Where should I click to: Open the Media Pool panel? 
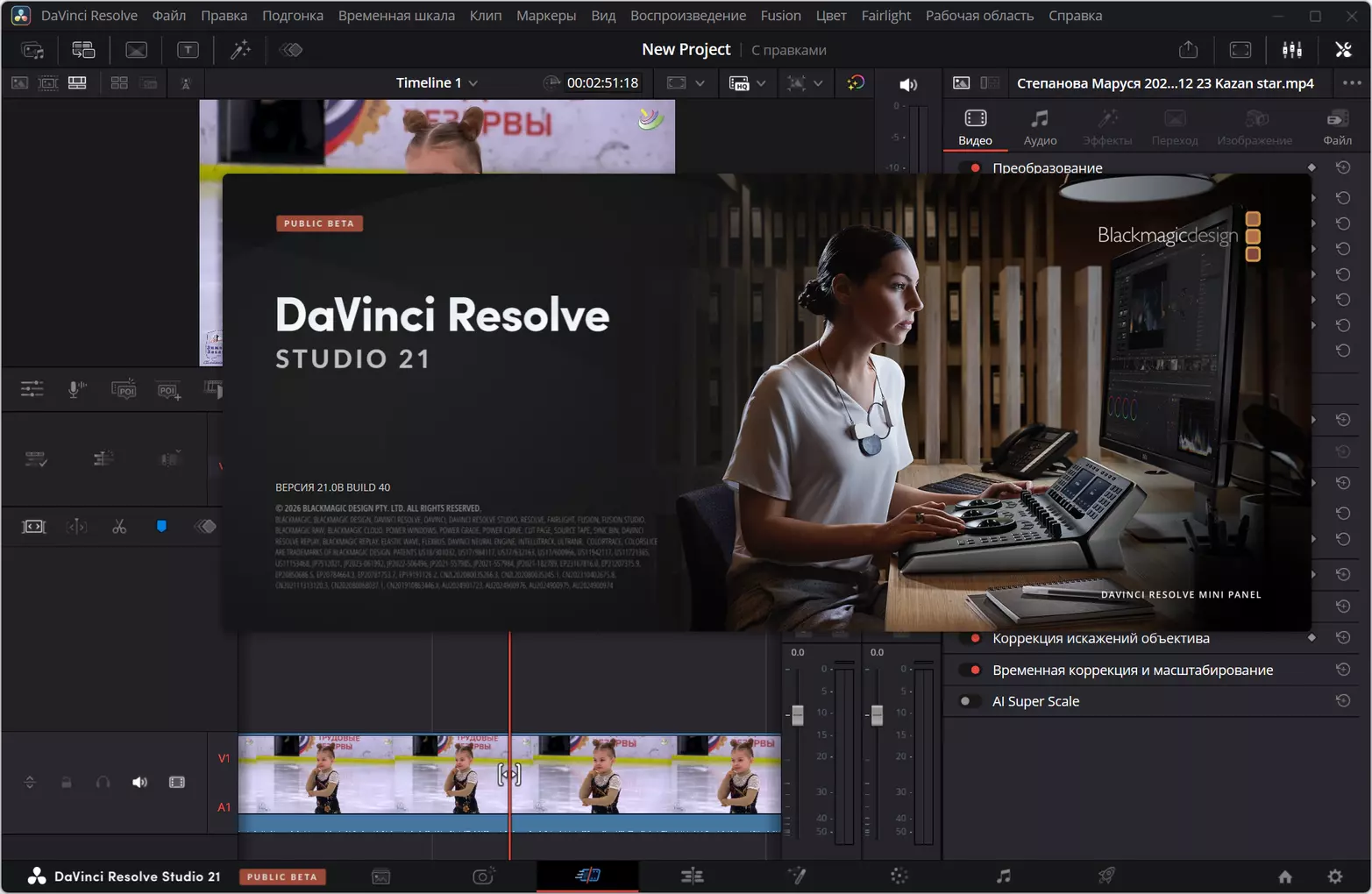pos(32,50)
